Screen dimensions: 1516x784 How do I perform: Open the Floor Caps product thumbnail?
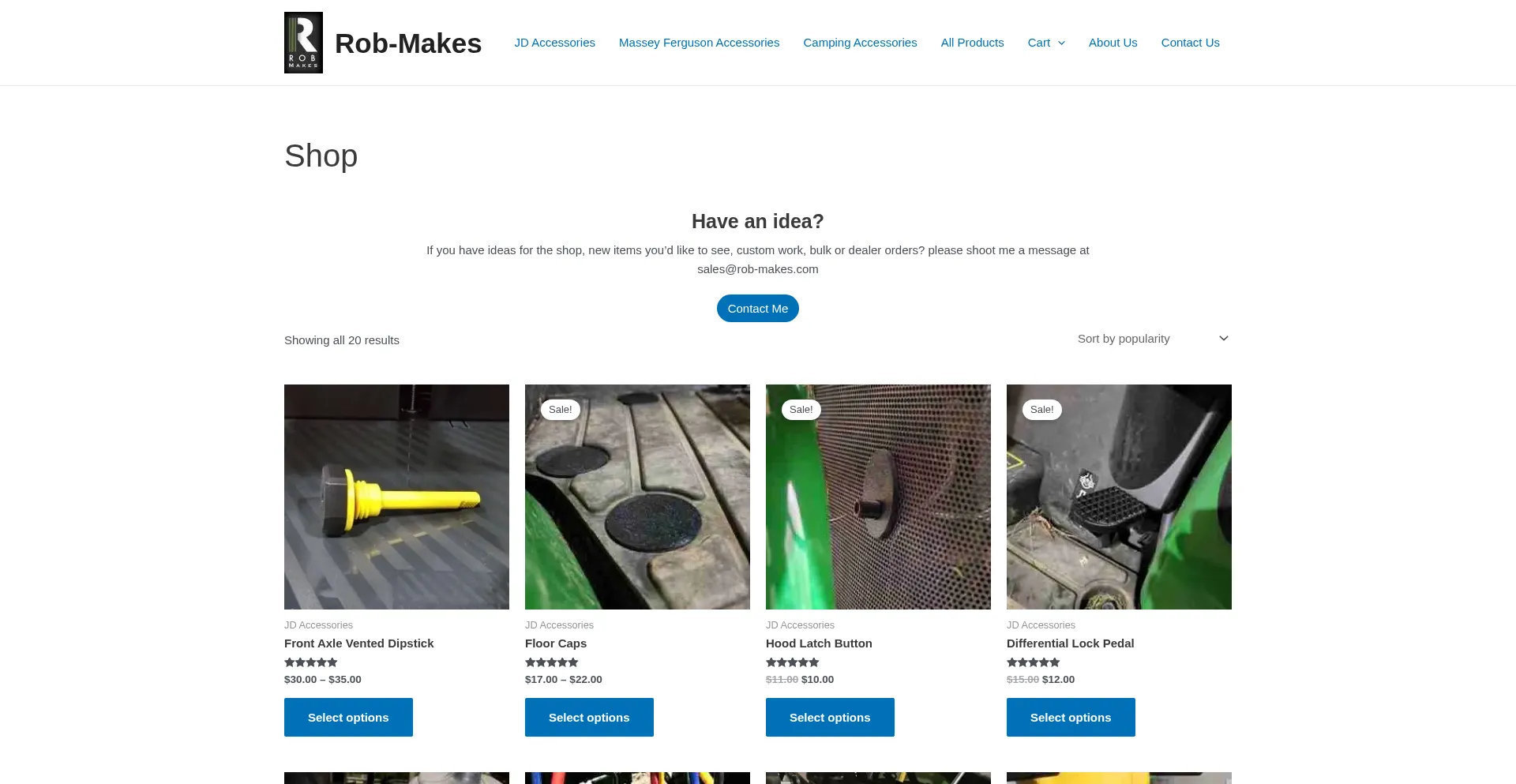click(x=637, y=497)
